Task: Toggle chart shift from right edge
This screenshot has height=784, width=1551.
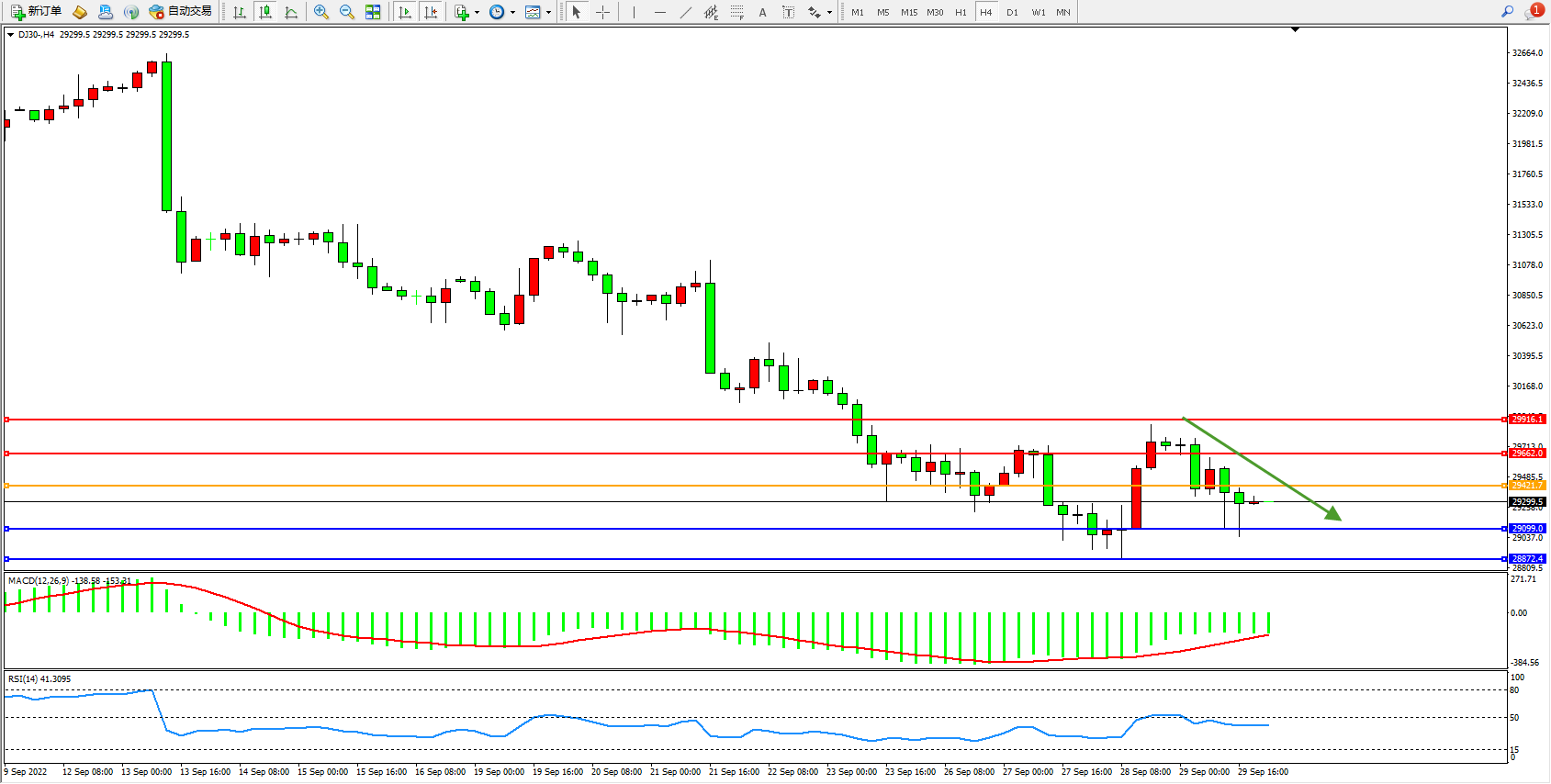Action: tap(431, 12)
